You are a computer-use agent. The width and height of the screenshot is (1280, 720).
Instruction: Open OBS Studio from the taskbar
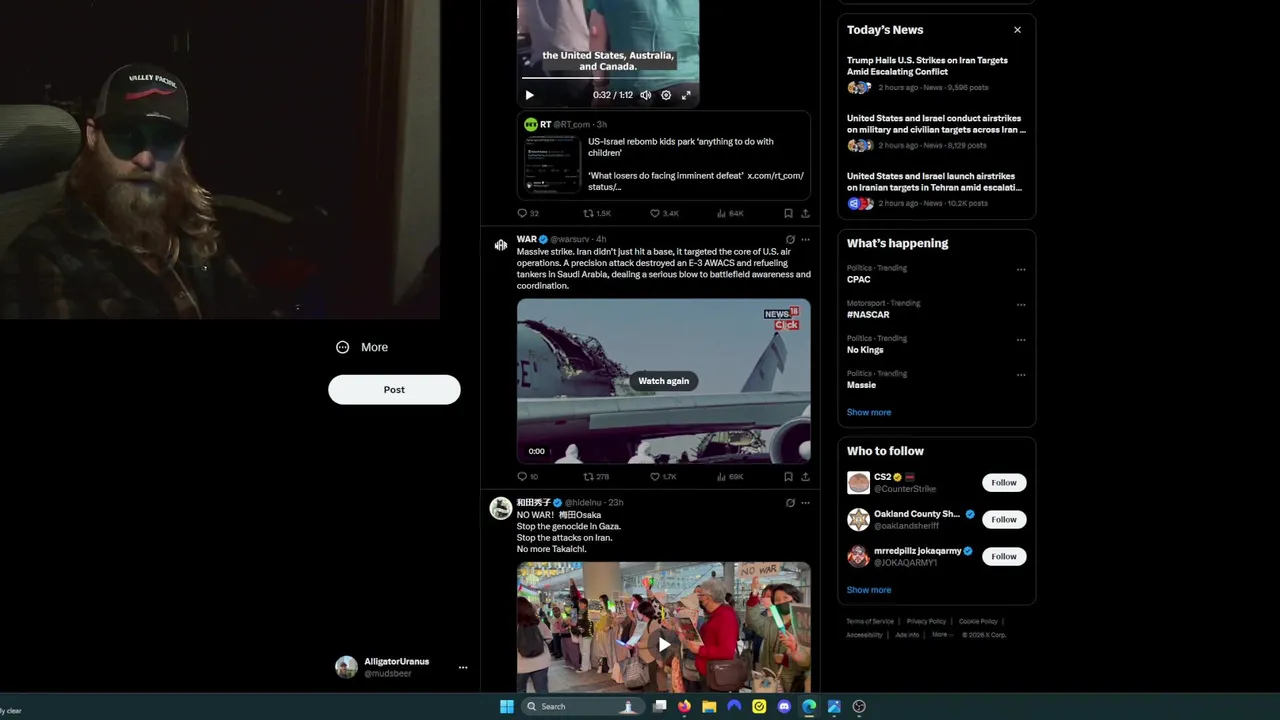(x=859, y=707)
